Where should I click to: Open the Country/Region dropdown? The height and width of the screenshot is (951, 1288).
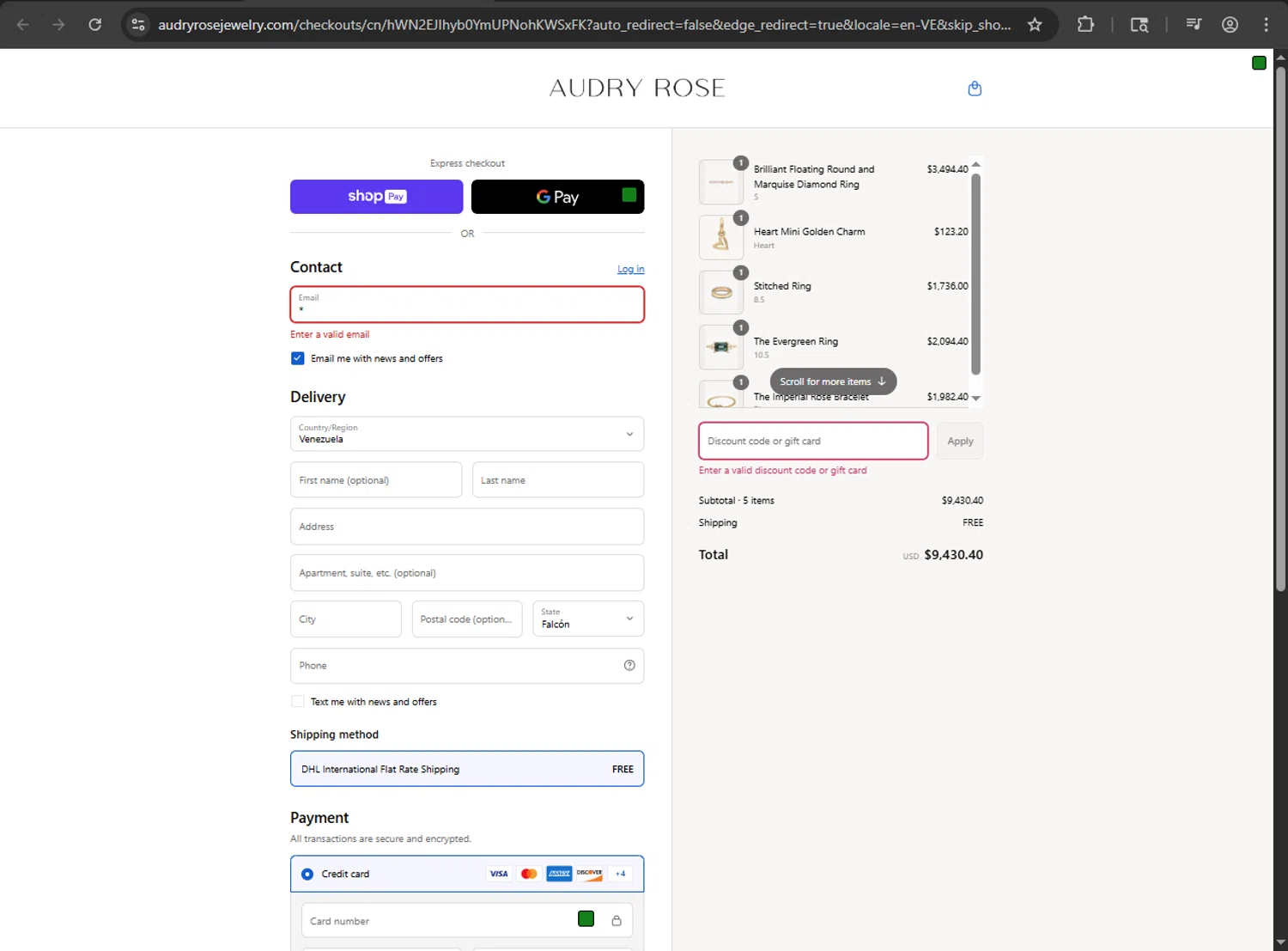tap(467, 434)
